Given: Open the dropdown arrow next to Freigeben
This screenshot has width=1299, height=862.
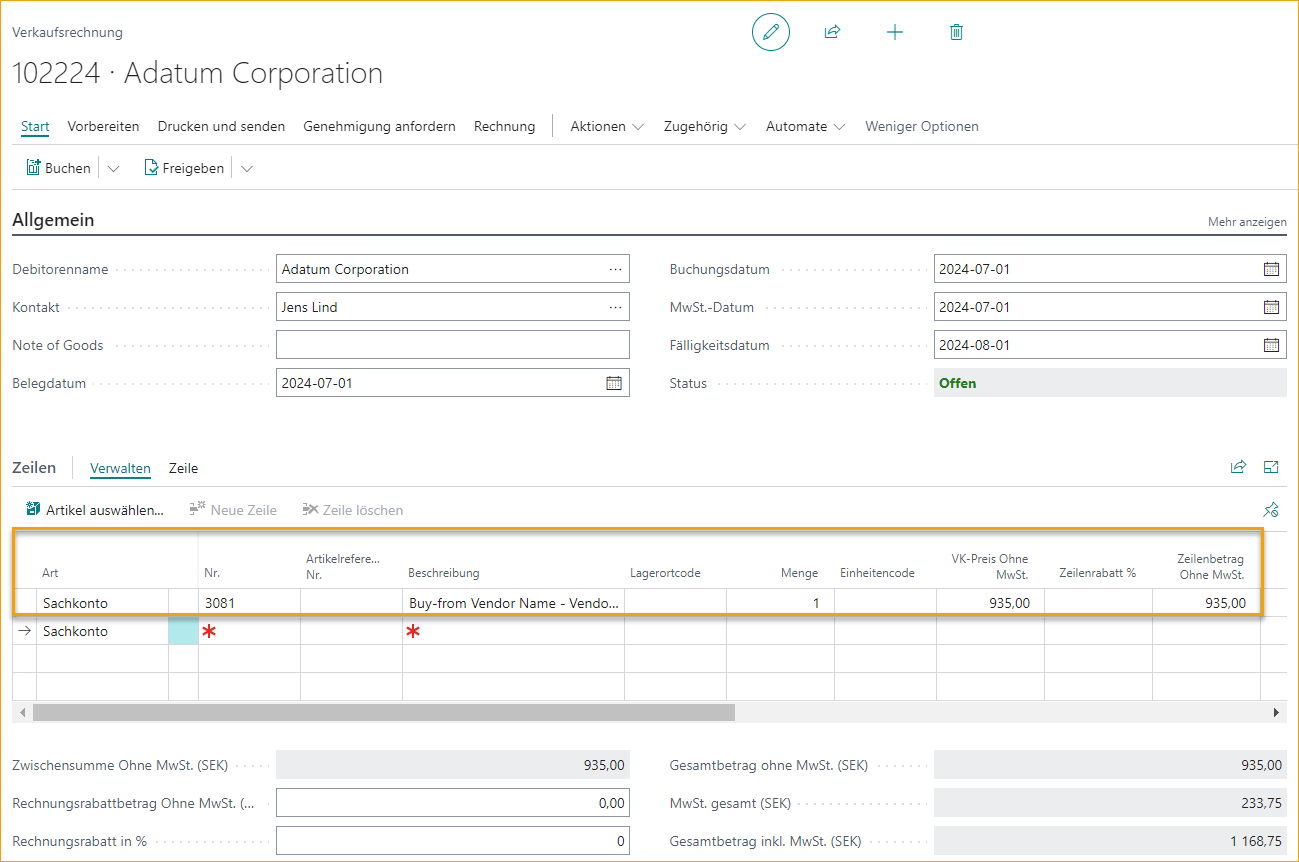Looking at the screenshot, I should pos(247,169).
